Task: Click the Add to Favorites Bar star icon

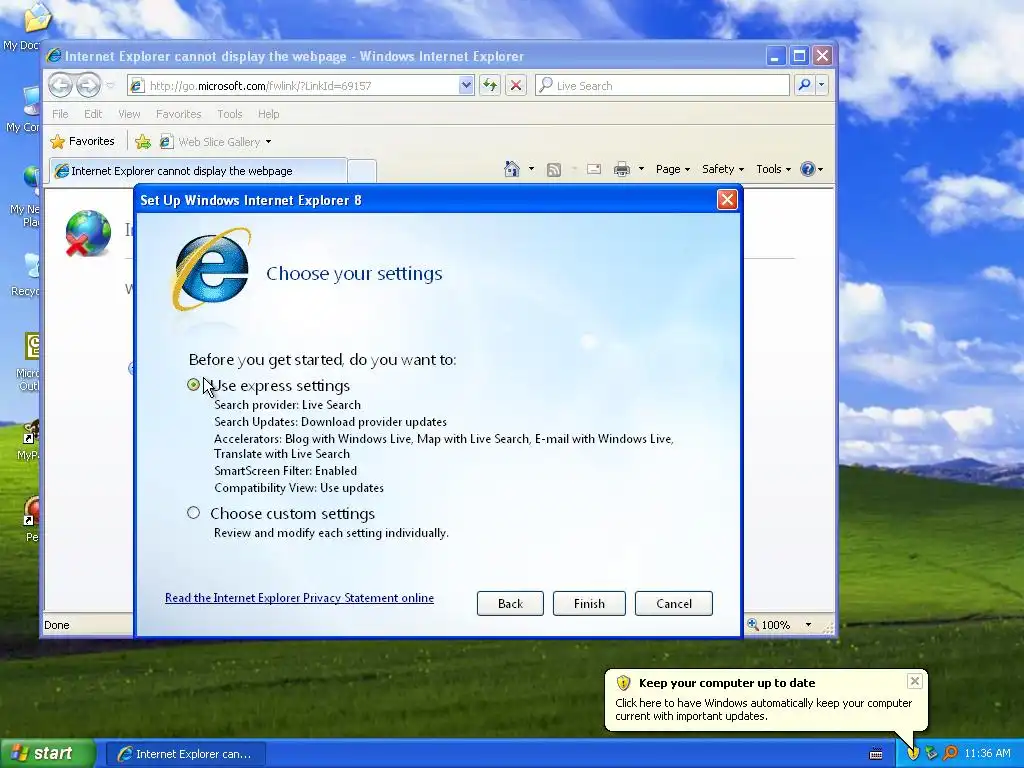Action: pos(142,142)
